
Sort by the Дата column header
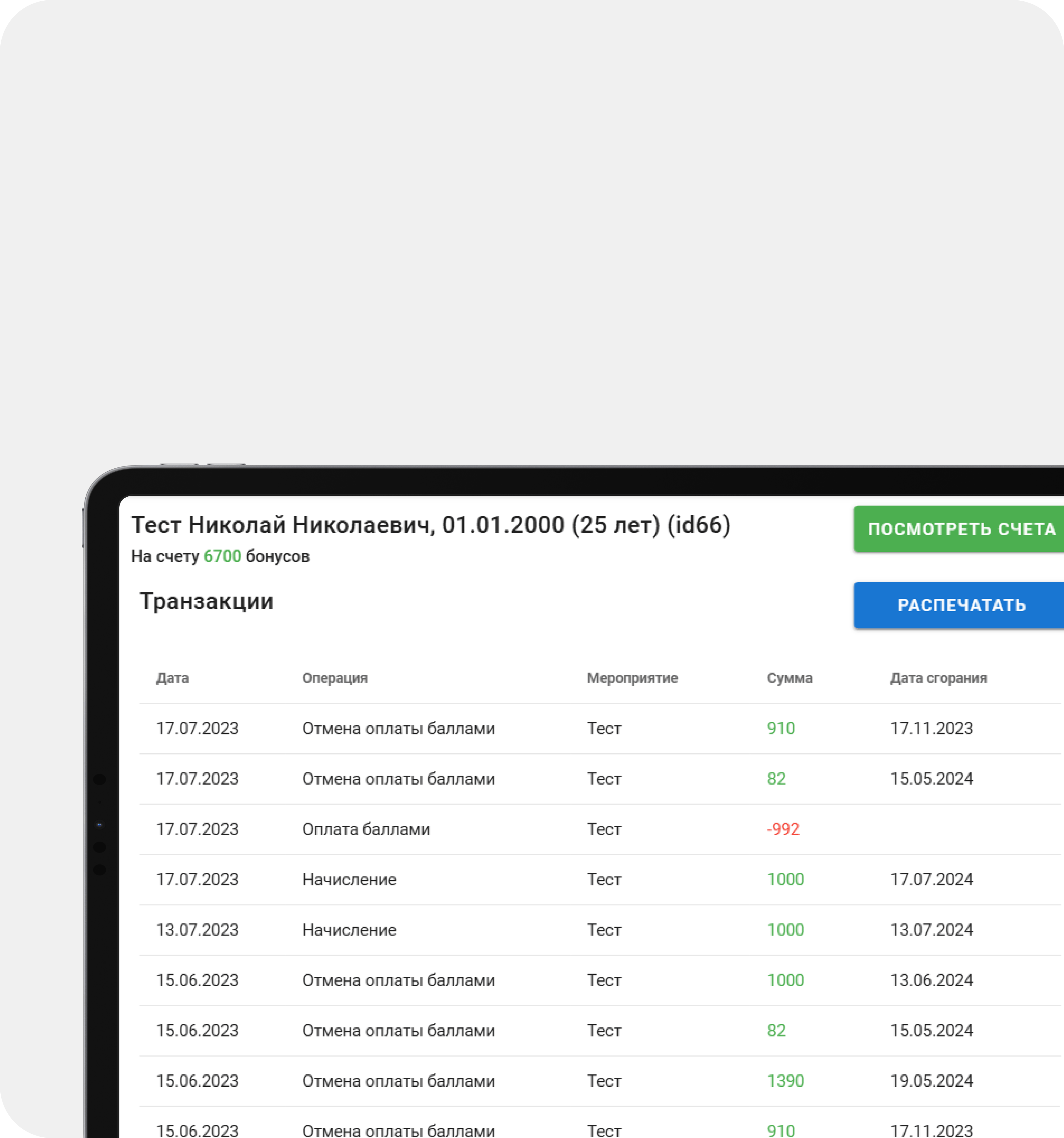[172, 678]
